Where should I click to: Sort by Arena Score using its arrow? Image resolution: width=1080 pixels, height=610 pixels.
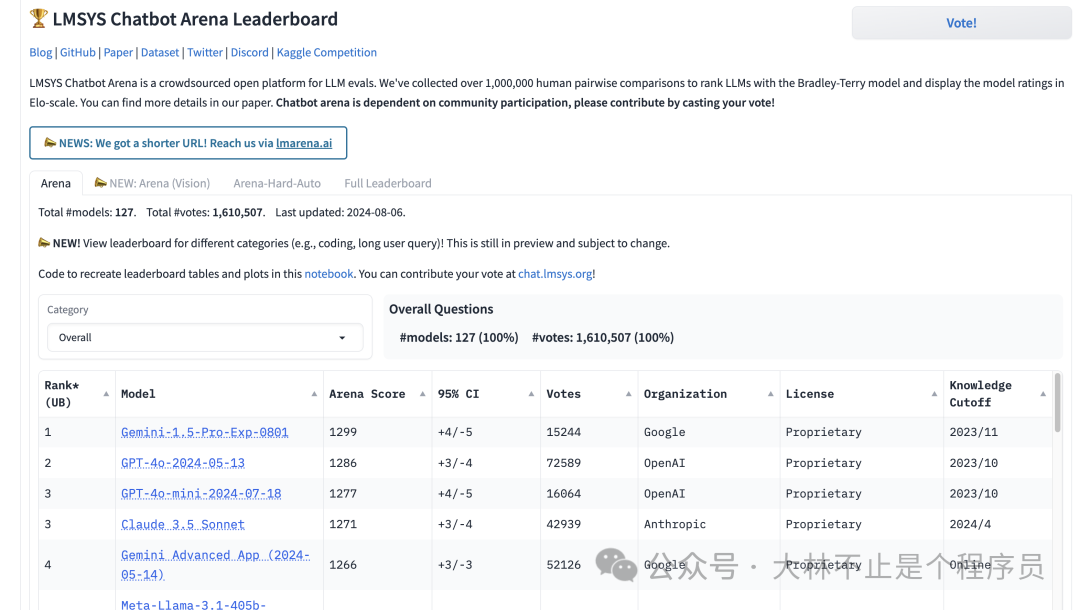click(x=422, y=394)
